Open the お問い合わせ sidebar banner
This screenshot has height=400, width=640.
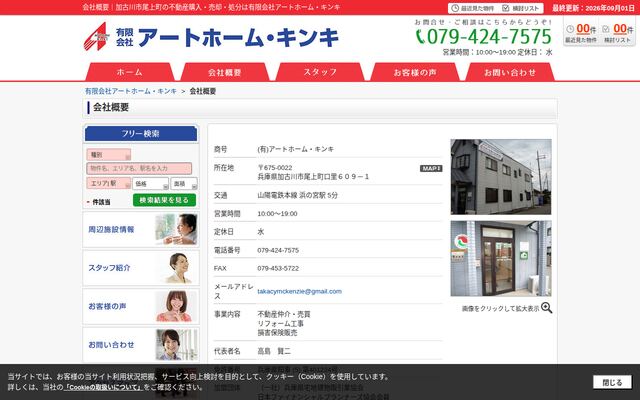point(141,344)
